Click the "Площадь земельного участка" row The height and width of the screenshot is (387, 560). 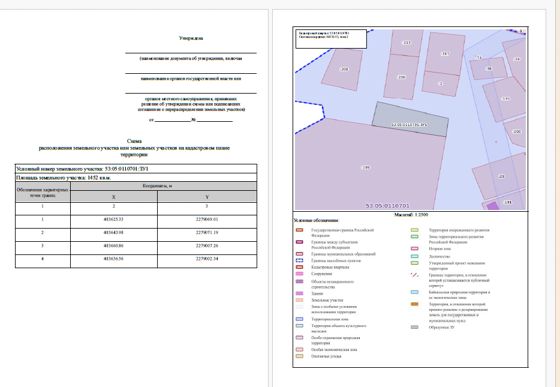coord(136,177)
